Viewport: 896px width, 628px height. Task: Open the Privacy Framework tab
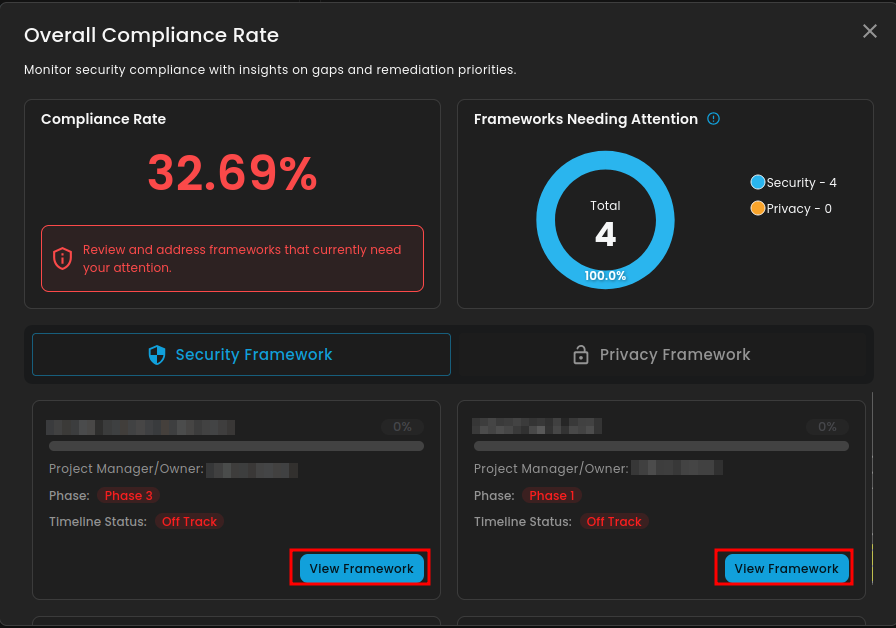tap(661, 355)
